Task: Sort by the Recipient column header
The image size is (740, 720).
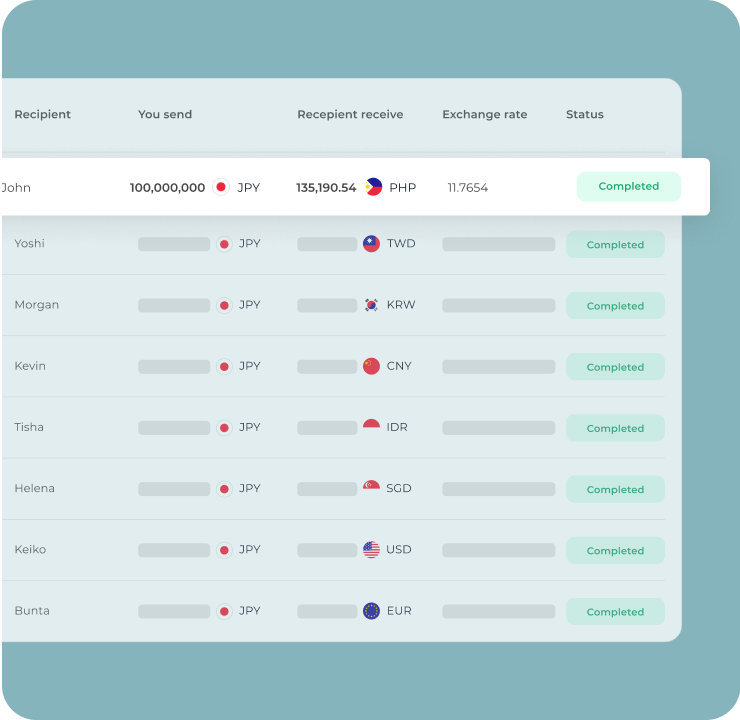Action: 42,114
